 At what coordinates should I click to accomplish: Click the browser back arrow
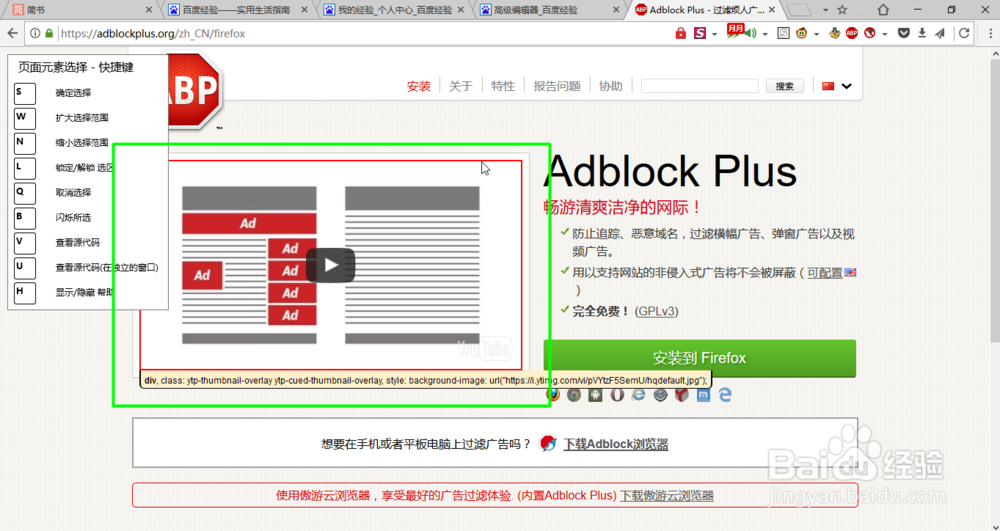(11, 33)
